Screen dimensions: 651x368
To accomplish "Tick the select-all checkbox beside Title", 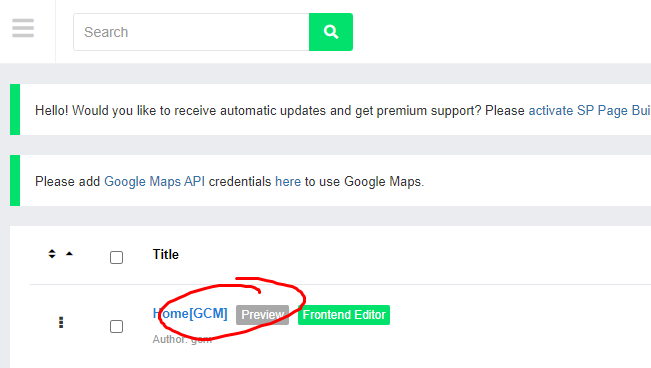I will (116, 258).
